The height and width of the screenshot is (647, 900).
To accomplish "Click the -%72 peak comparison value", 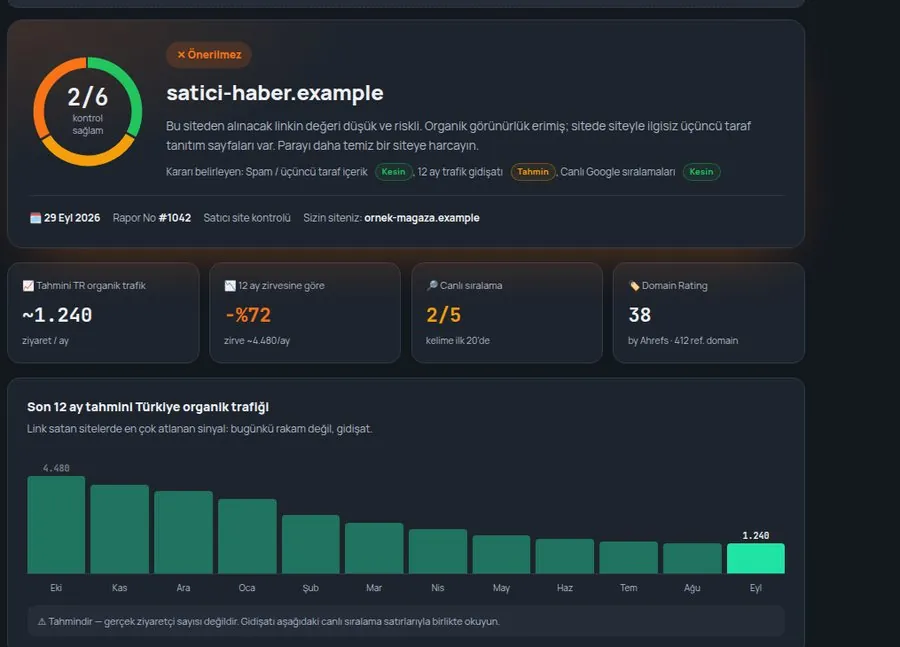I will click(x=248, y=315).
